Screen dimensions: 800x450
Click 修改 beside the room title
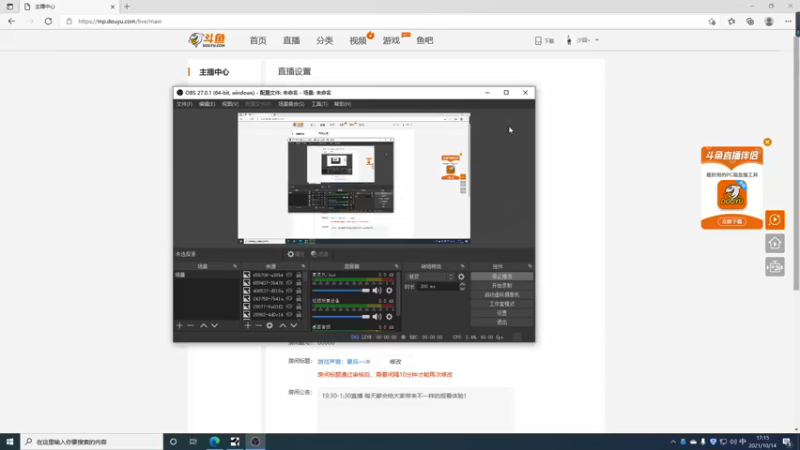(x=395, y=362)
